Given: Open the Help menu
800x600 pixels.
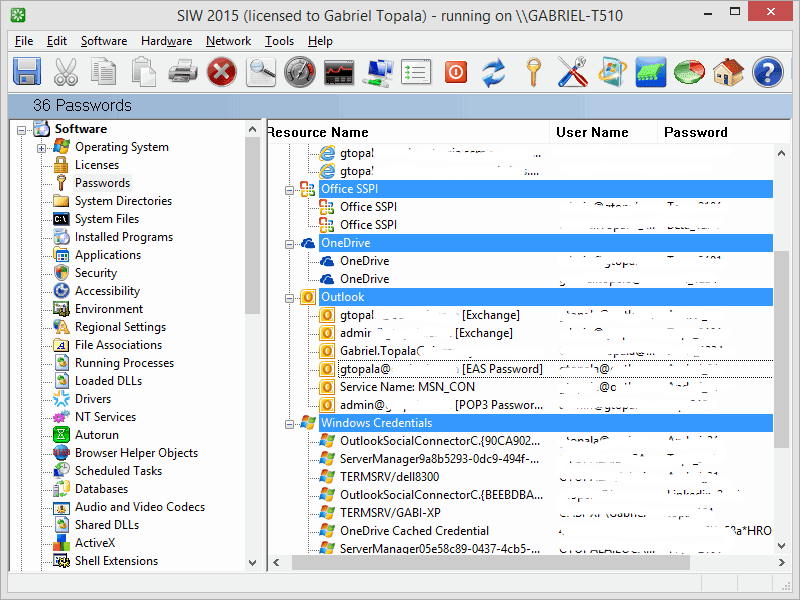Looking at the screenshot, I should pos(320,41).
